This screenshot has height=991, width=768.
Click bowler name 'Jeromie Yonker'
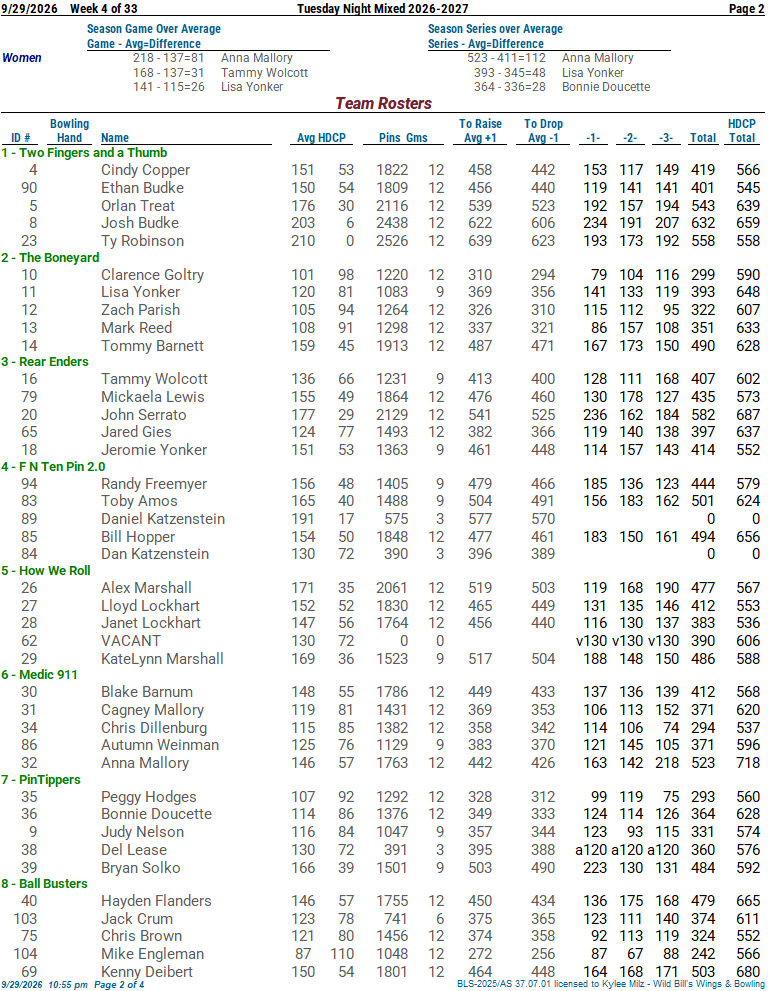154,450
